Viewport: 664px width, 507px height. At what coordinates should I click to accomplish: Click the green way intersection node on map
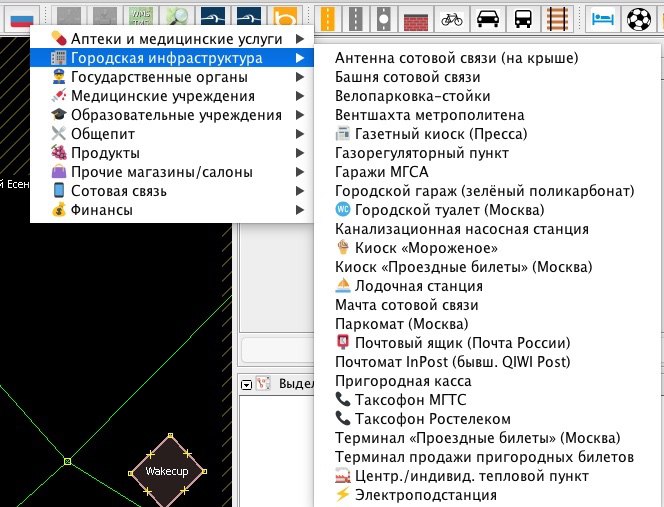tap(67, 461)
